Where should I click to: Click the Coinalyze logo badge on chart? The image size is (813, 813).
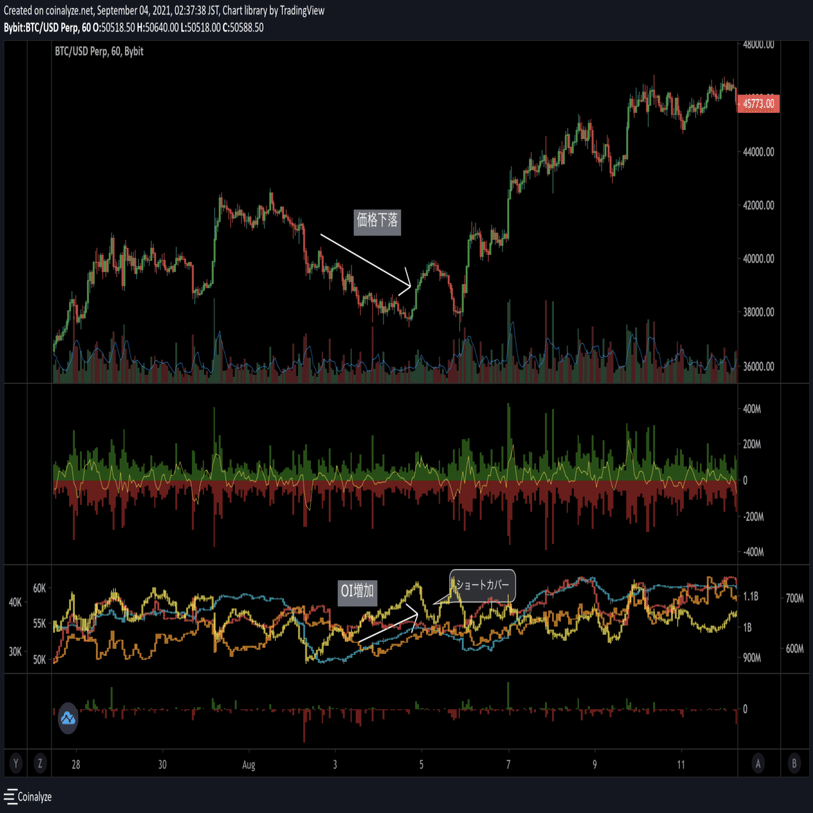tap(68, 718)
